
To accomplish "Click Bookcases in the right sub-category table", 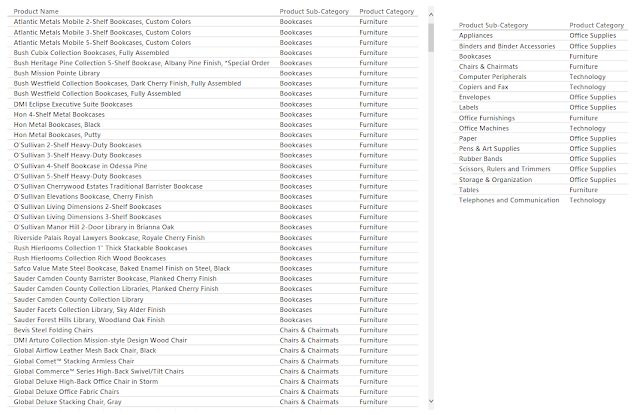I will pyautogui.click(x=475, y=56).
